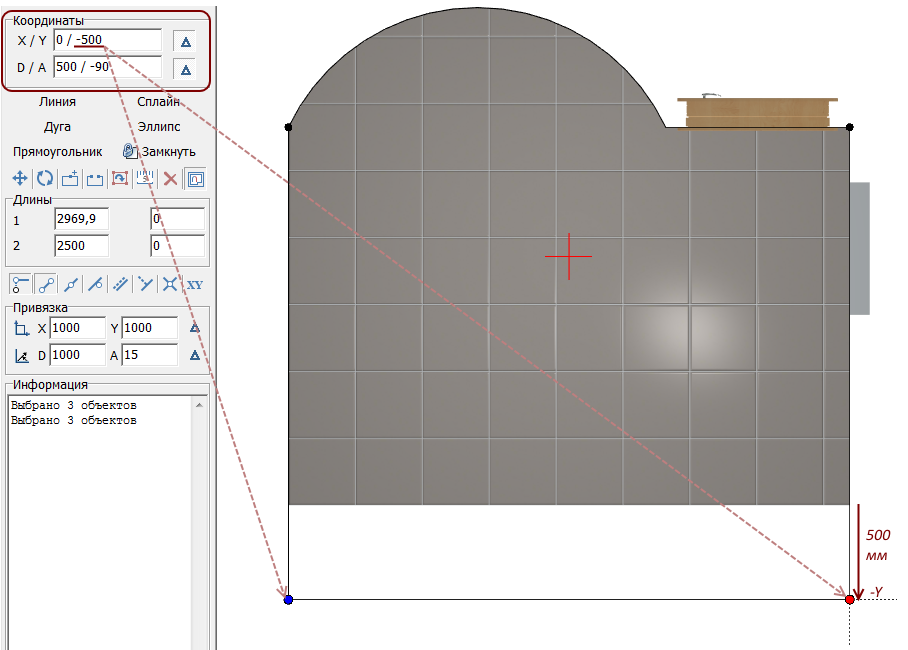This screenshot has width=908, height=650.
Task: Click the ruler measure icon
Action: 145,179
